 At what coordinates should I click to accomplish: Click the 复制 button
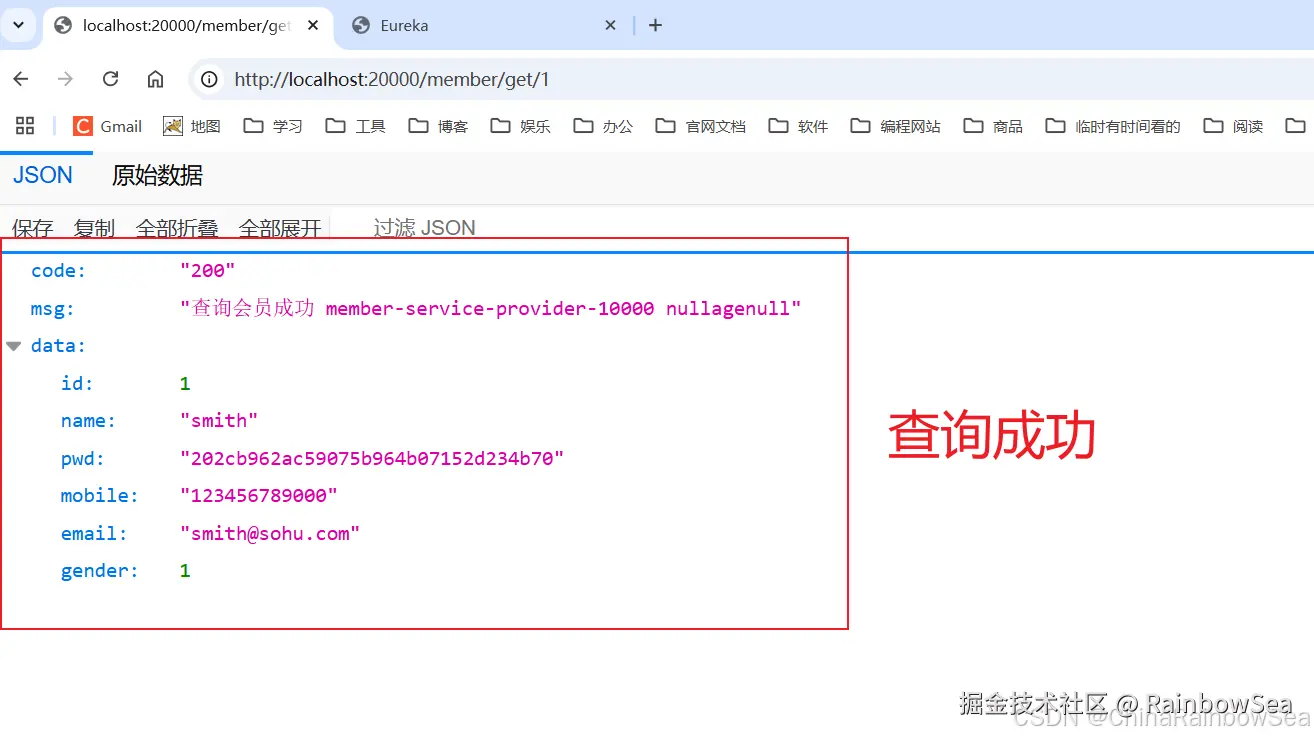pos(95,228)
